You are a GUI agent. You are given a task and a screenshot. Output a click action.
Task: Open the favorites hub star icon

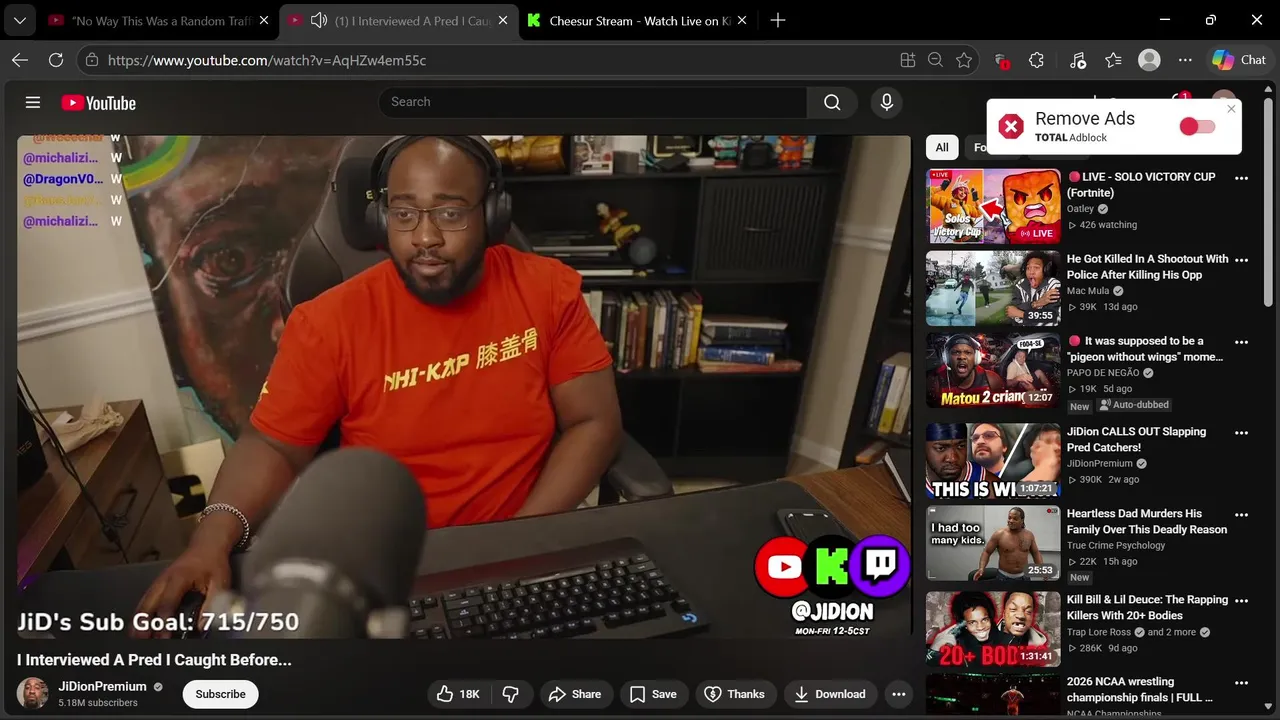1113,60
